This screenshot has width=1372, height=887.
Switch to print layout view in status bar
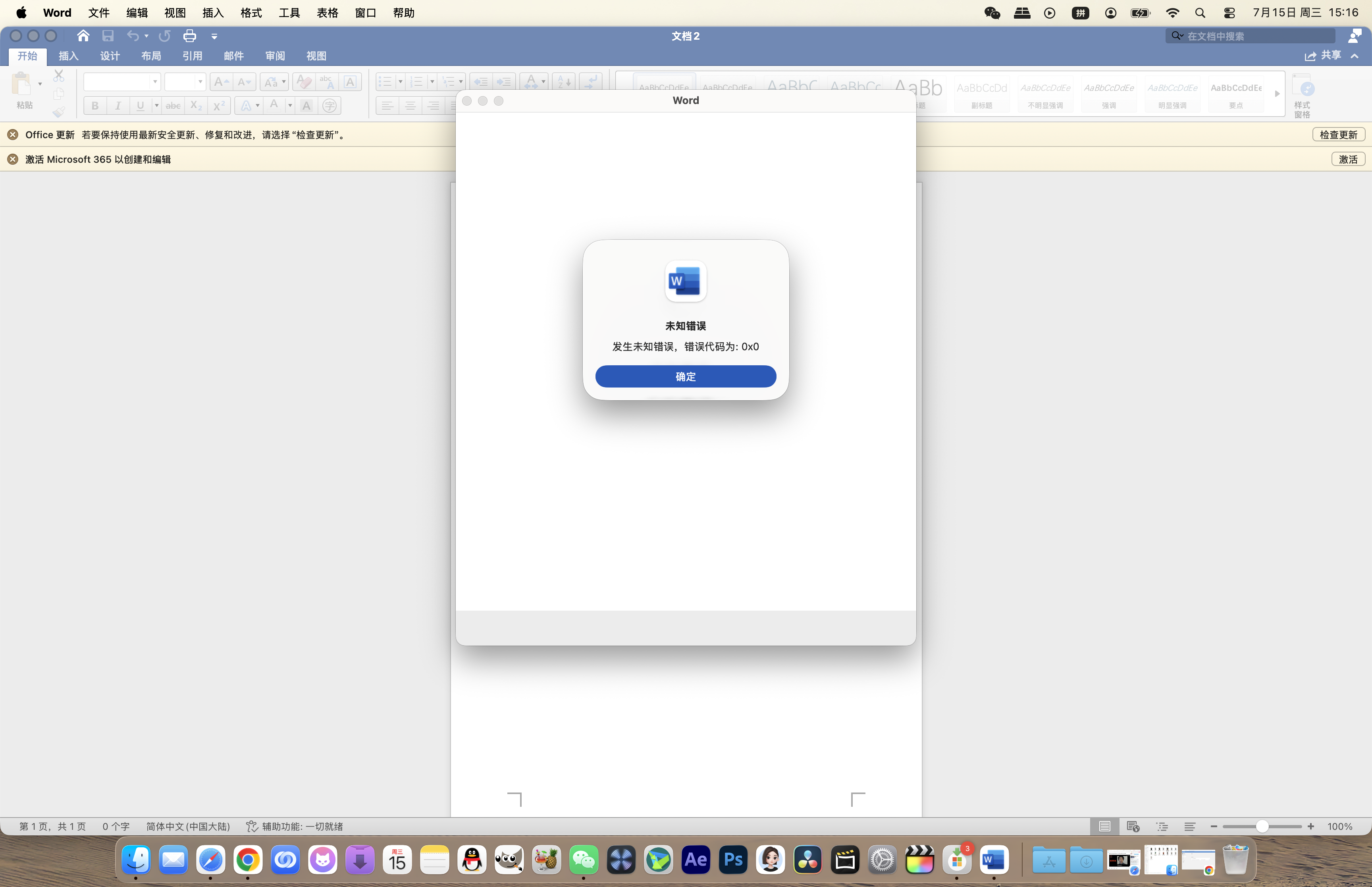1104,827
